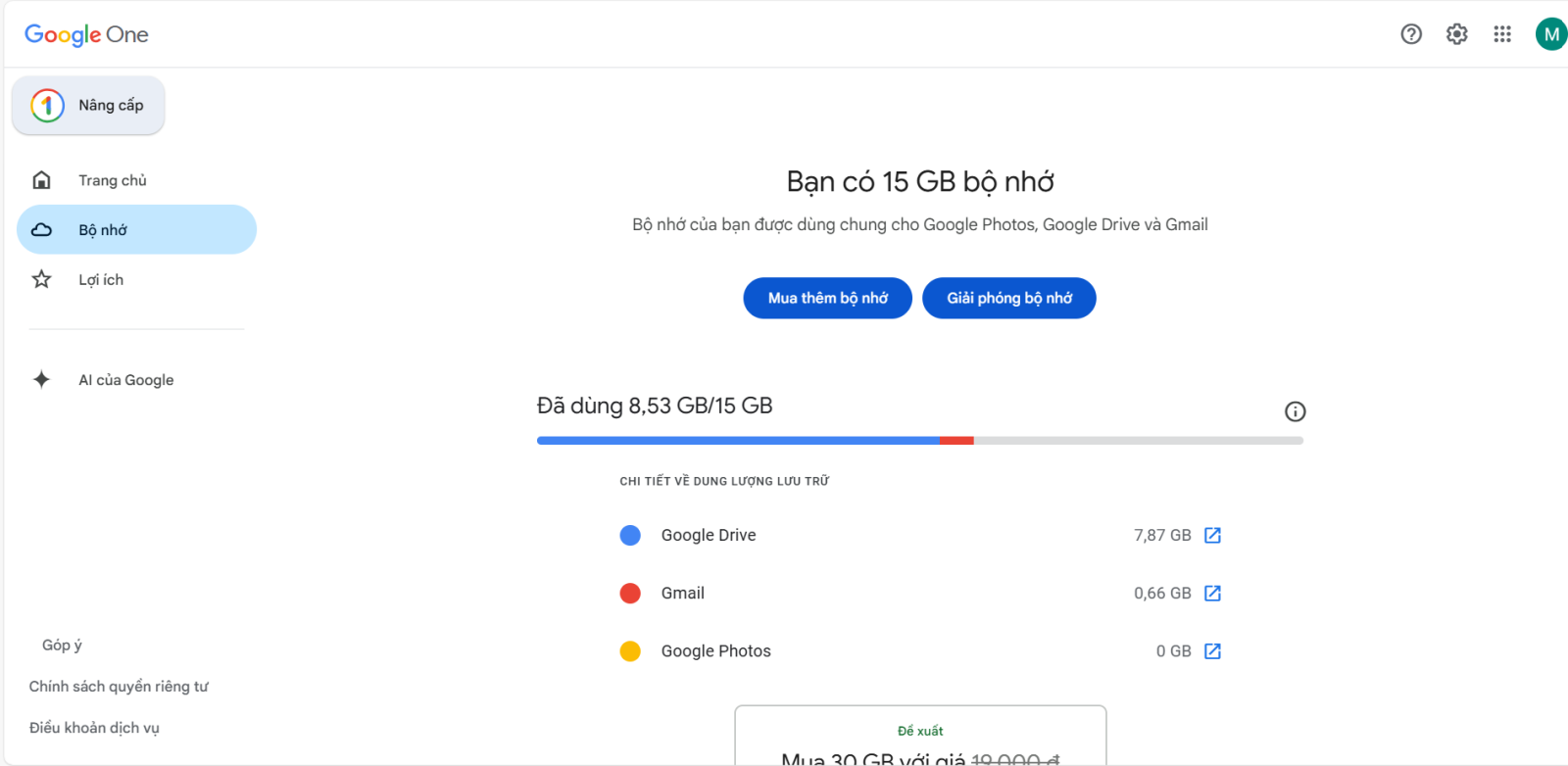Click the AI của Google sparkle icon
This screenshot has height=766, width=1568.
(x=41, y=379)
